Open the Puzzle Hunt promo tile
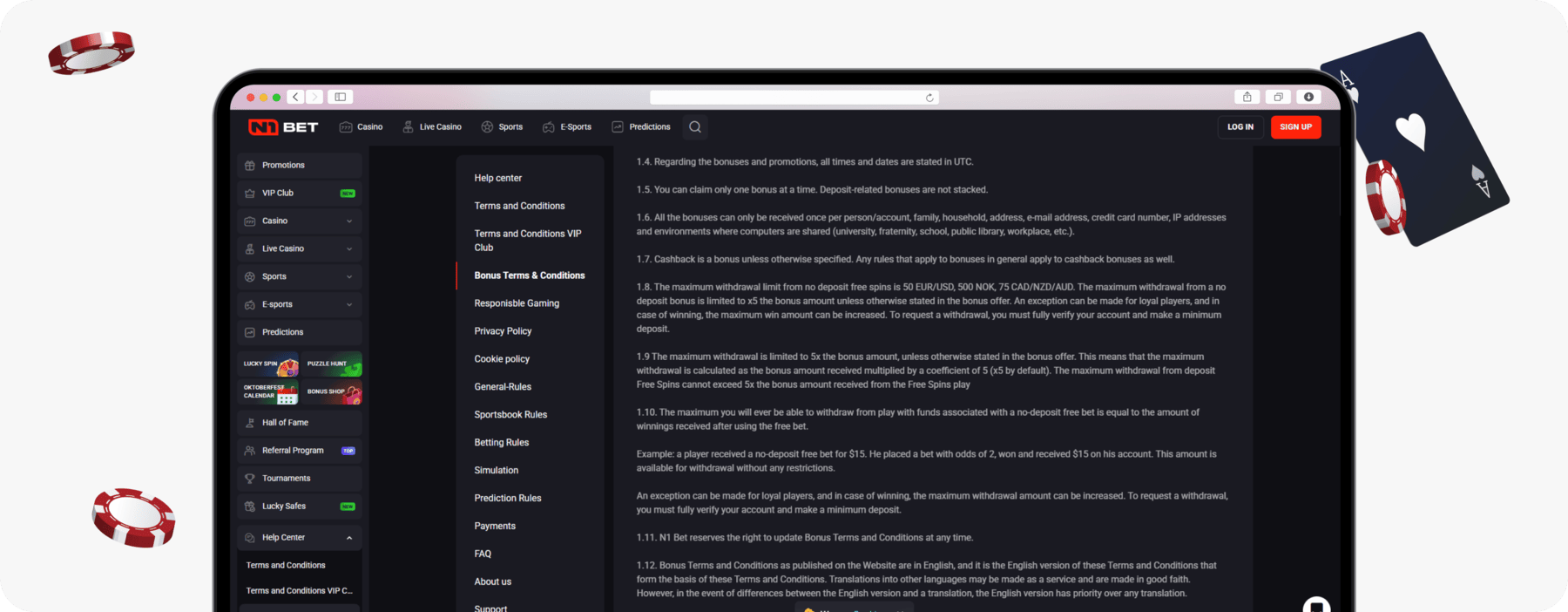 point(332,364)
